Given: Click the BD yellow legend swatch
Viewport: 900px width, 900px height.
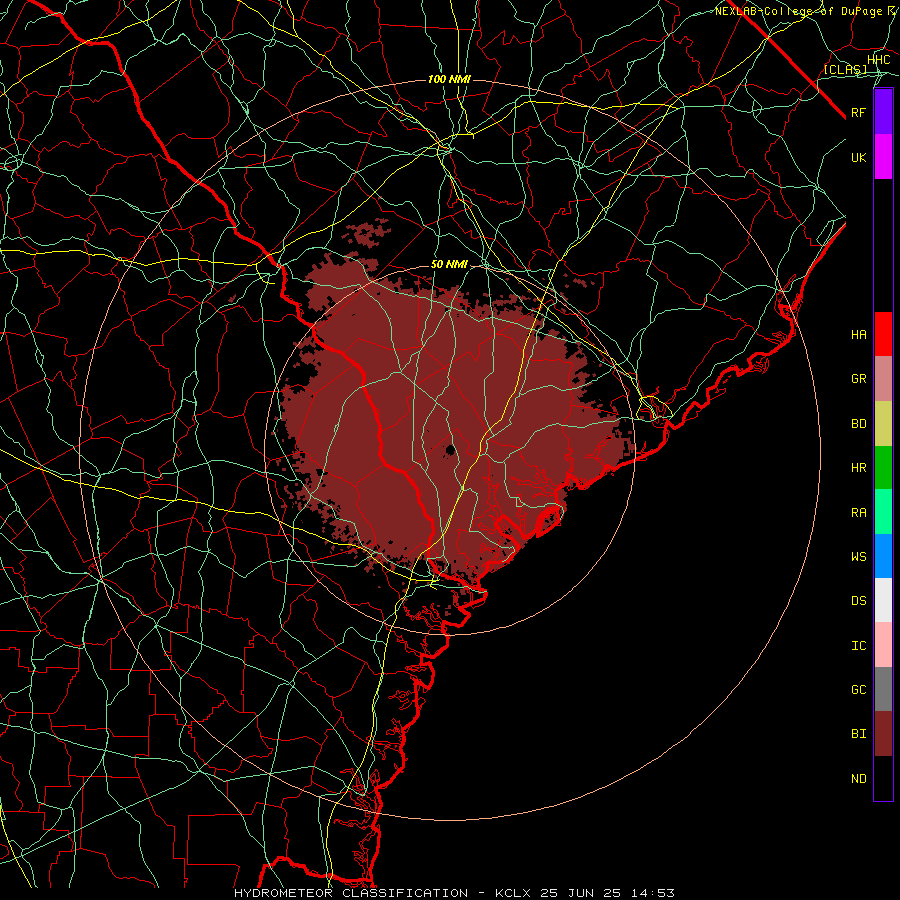Looking at the screenshot, I should pos(883,424).
